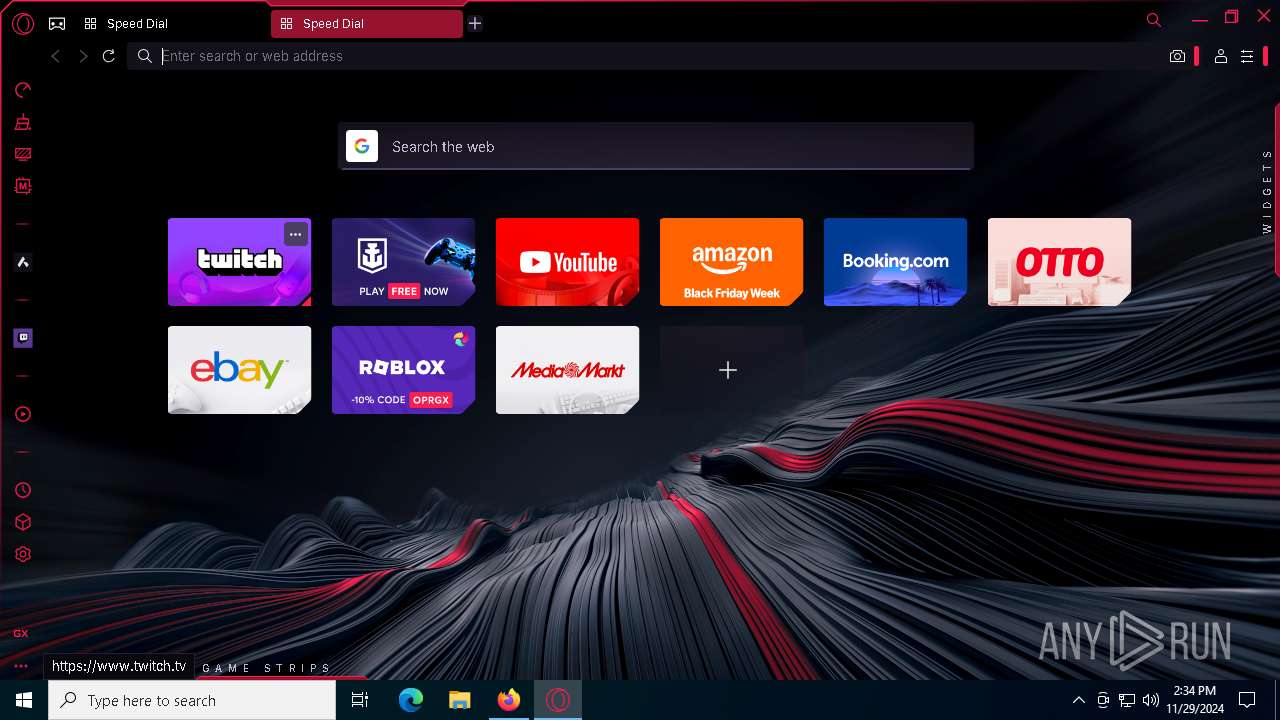Open Task View on taskbar
The image size is (1280, 720).
[x=360, y=700]
